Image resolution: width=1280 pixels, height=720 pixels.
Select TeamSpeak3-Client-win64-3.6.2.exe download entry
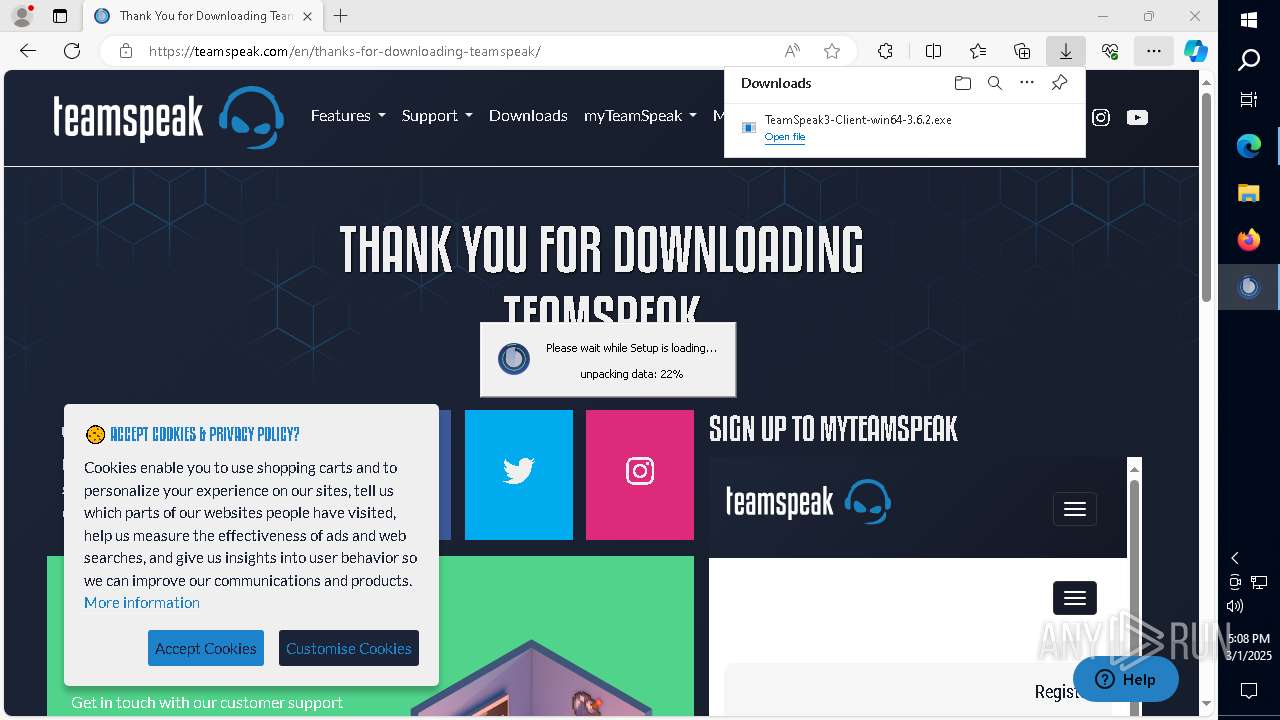click(905, 128)
